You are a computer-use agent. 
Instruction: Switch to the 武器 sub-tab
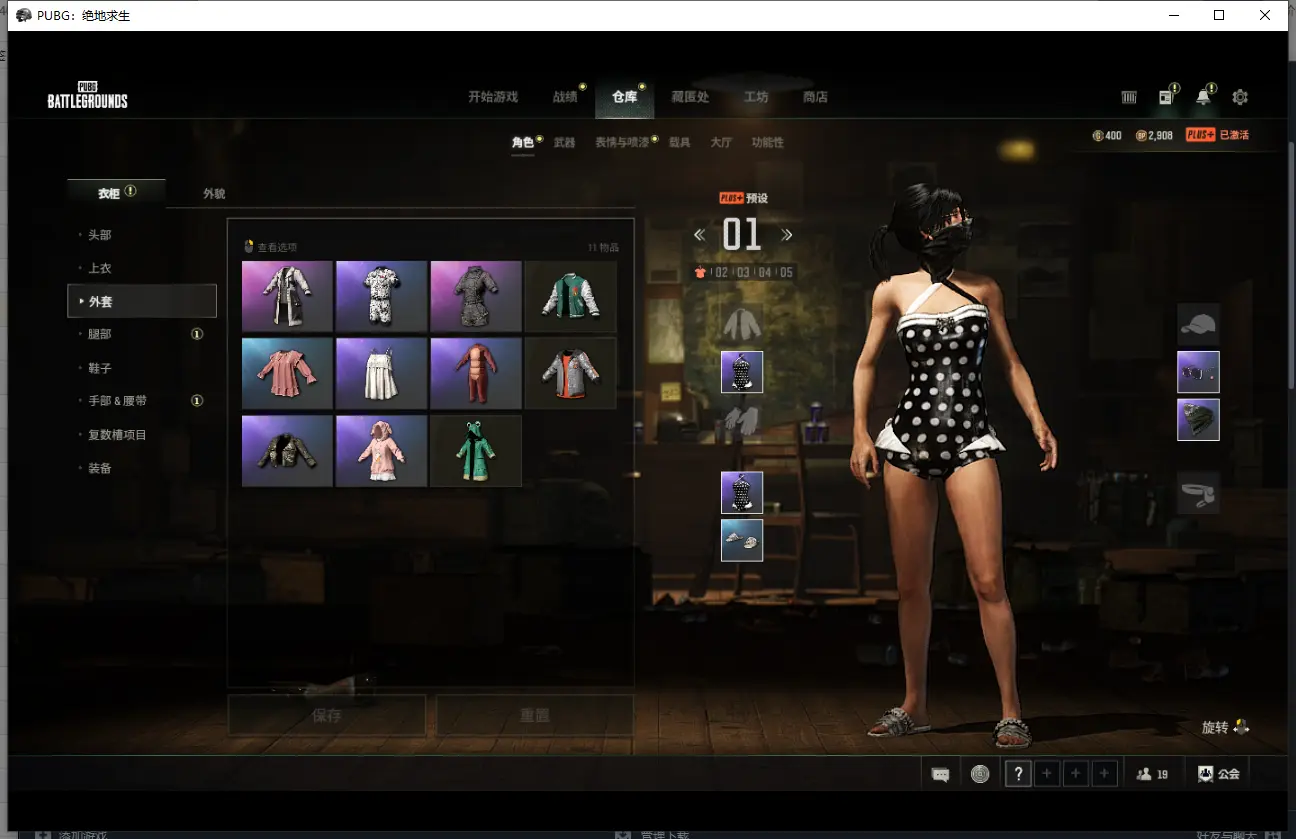point(564,142)
